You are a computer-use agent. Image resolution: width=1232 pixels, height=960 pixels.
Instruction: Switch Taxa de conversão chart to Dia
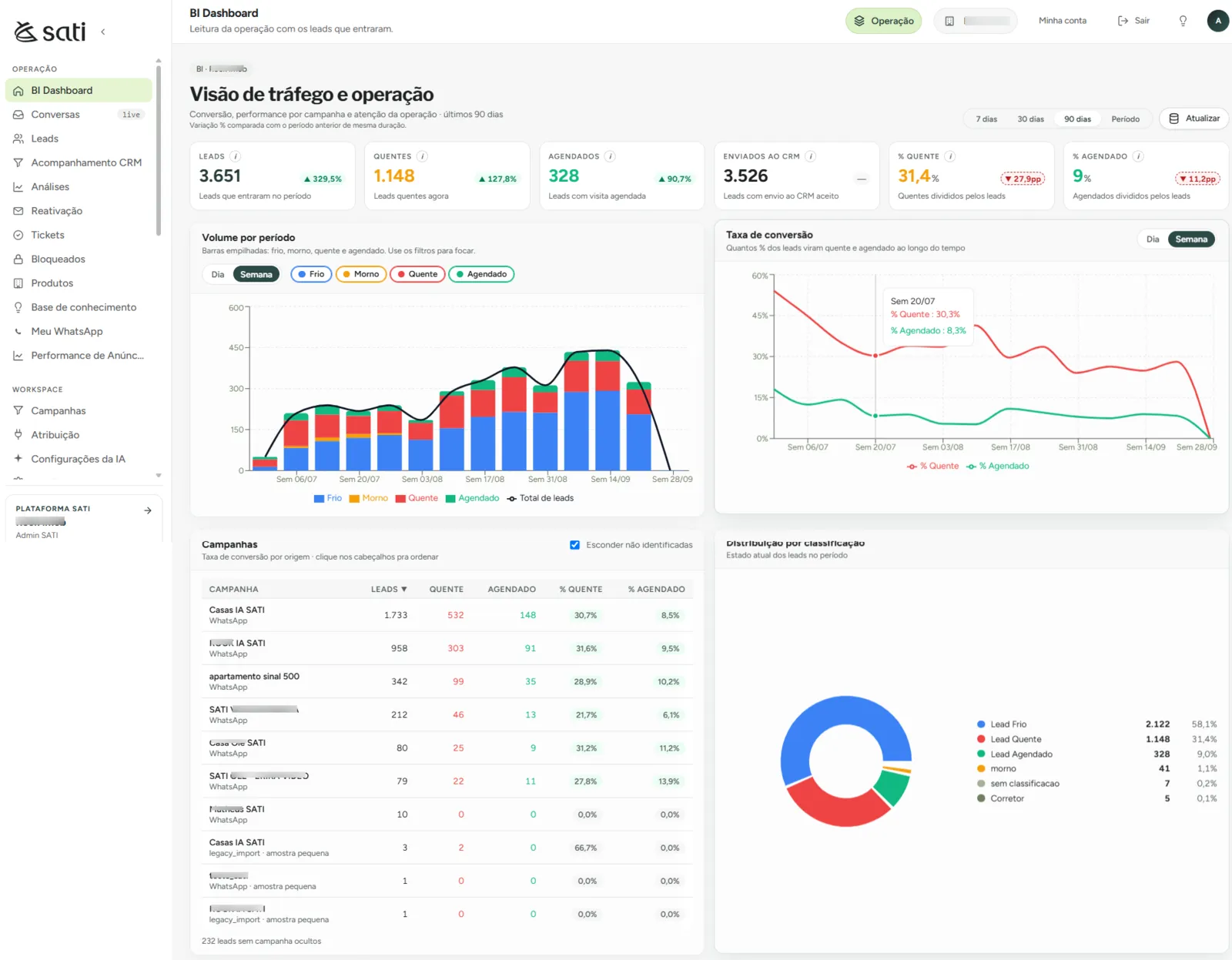coord(1152,239)
